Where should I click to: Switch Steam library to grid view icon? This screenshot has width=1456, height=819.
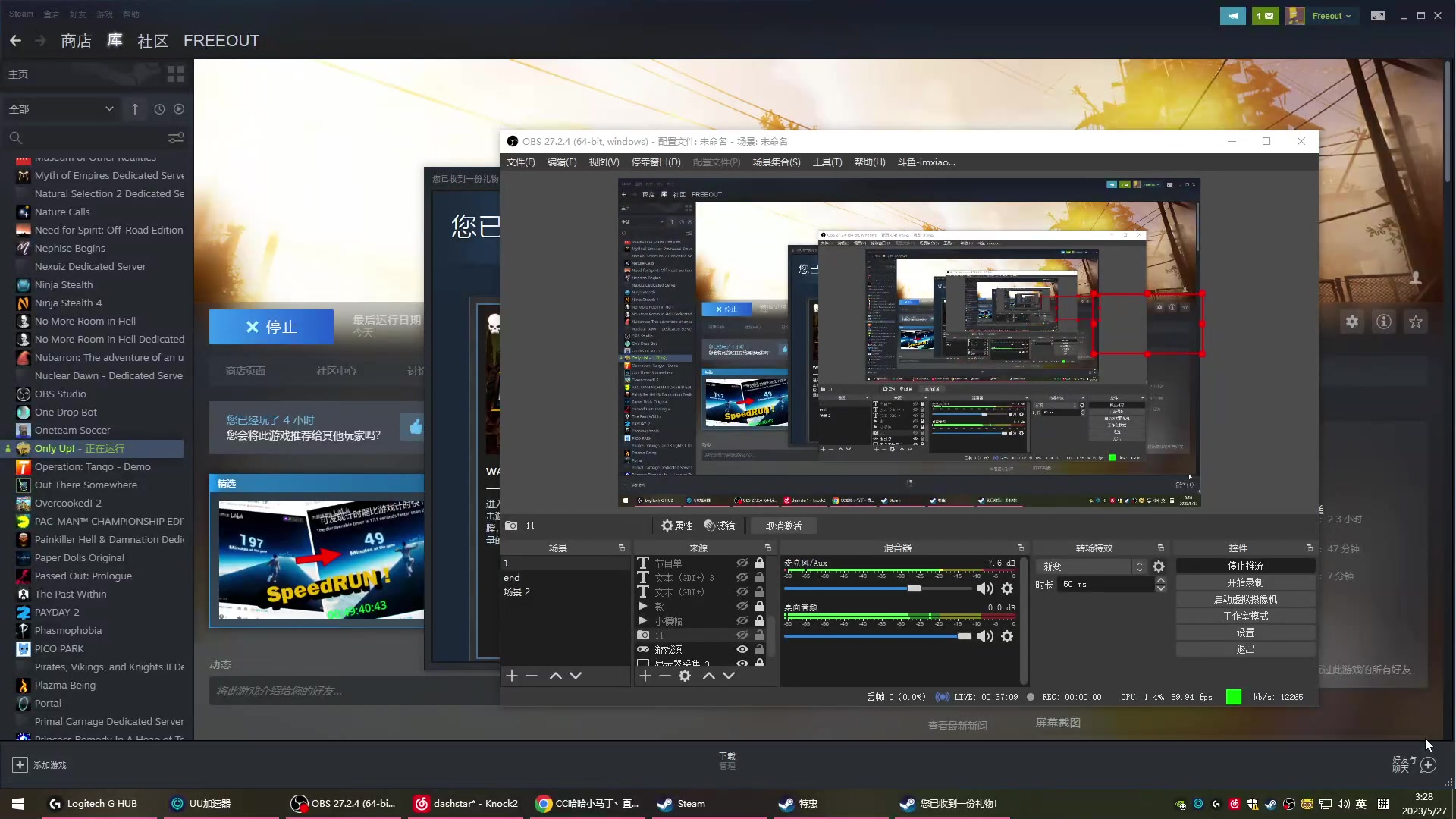[176, 74]
